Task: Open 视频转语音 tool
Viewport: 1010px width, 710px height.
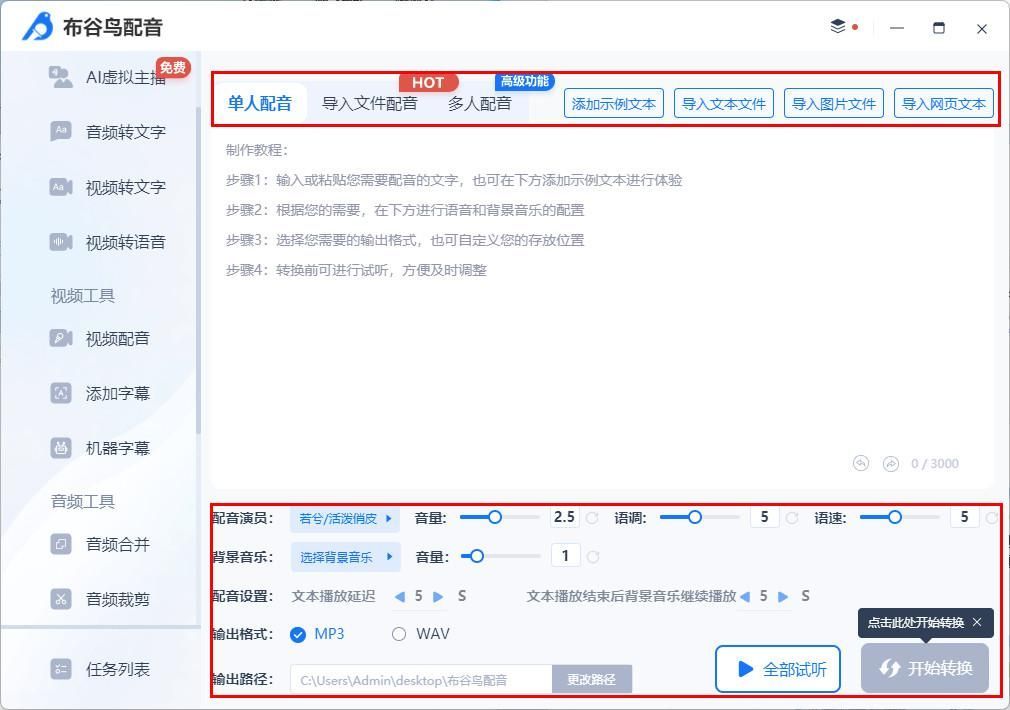Action: point(108,242)
